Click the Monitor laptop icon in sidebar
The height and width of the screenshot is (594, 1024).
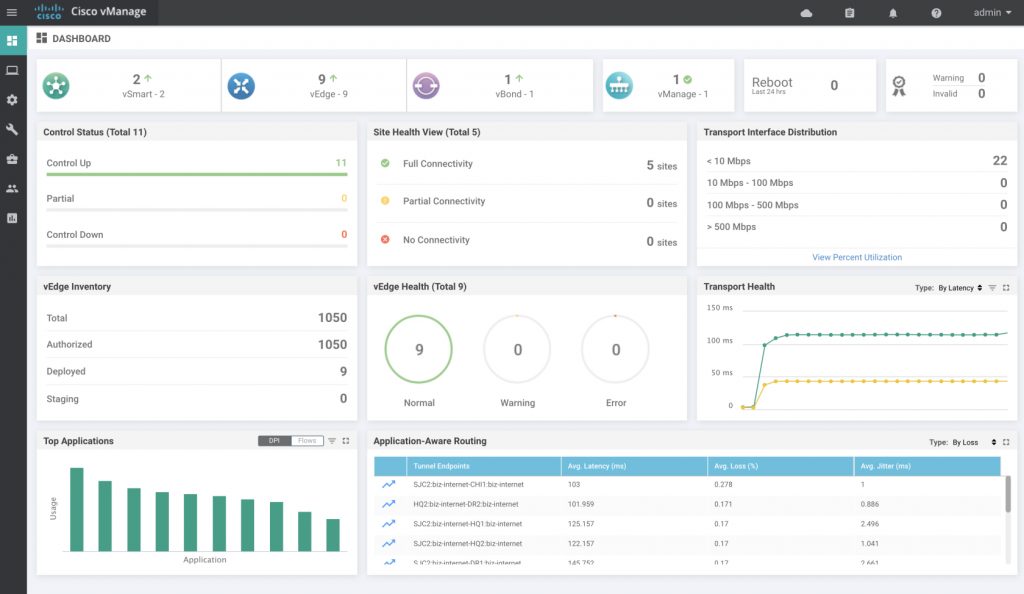tap(12, 70)
